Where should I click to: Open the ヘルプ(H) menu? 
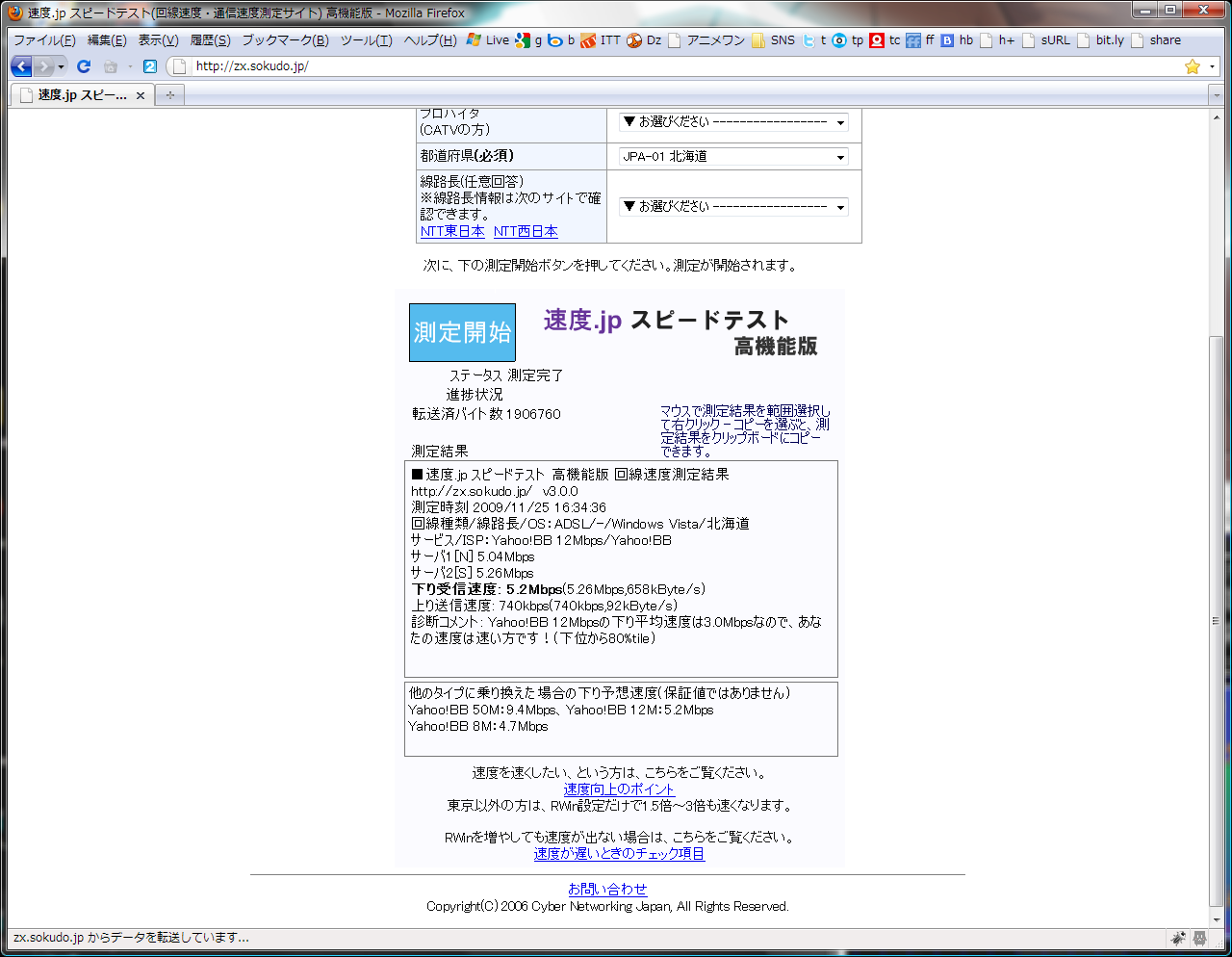pos(430,40)
